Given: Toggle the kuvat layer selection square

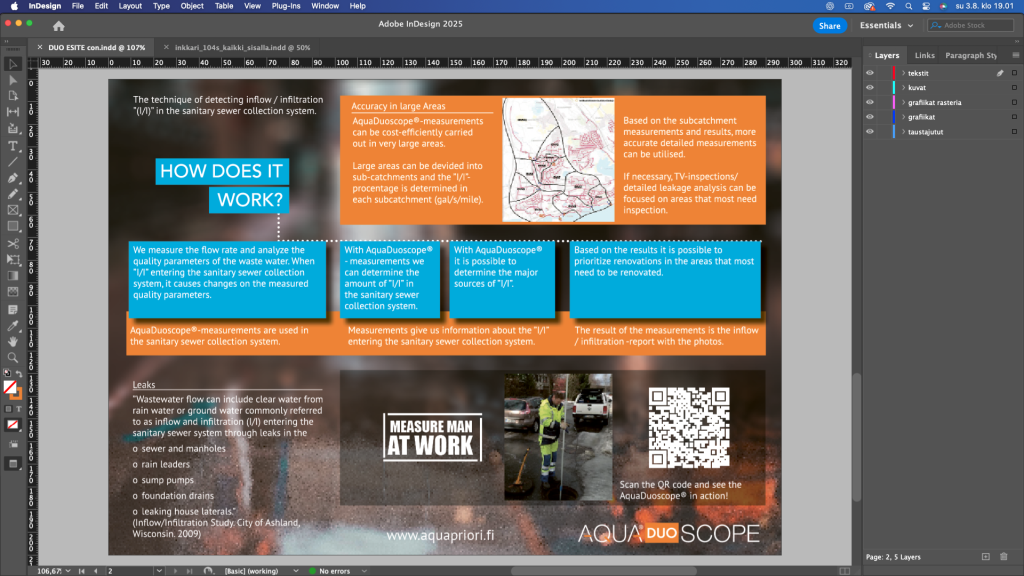Looking at the screenshot, I should pos(1014,88).
